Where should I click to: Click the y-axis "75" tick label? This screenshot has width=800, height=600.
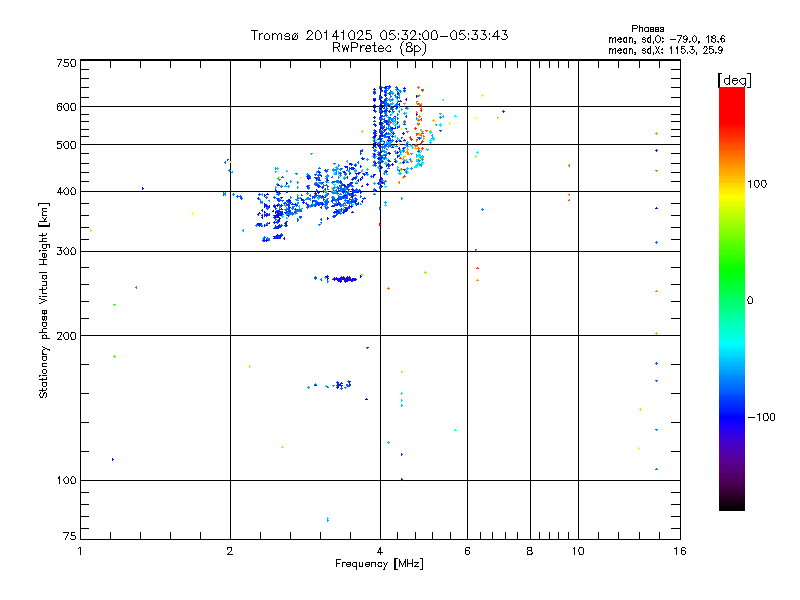(70, 536)
